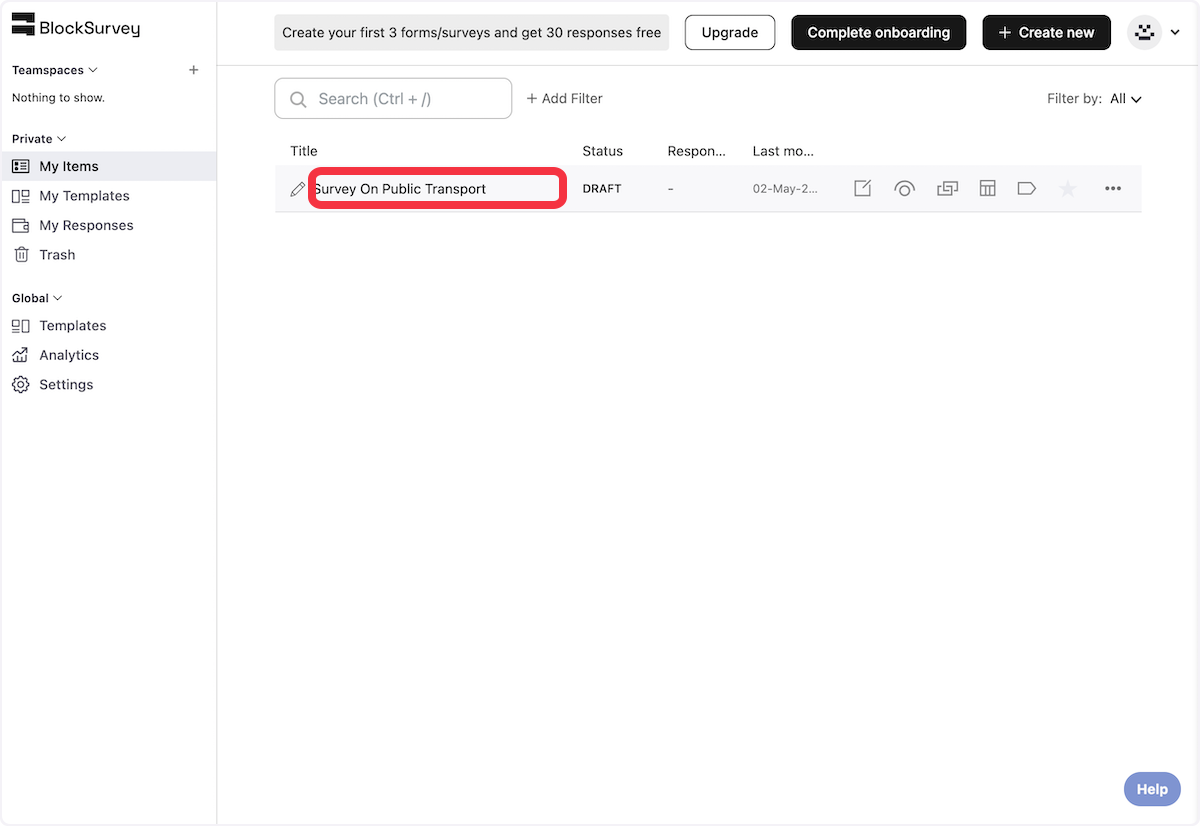Viewport: 1200px width, 826px height.
Task: Favorite the survey by clicking the star
Action: click(x=1067, y=188)
